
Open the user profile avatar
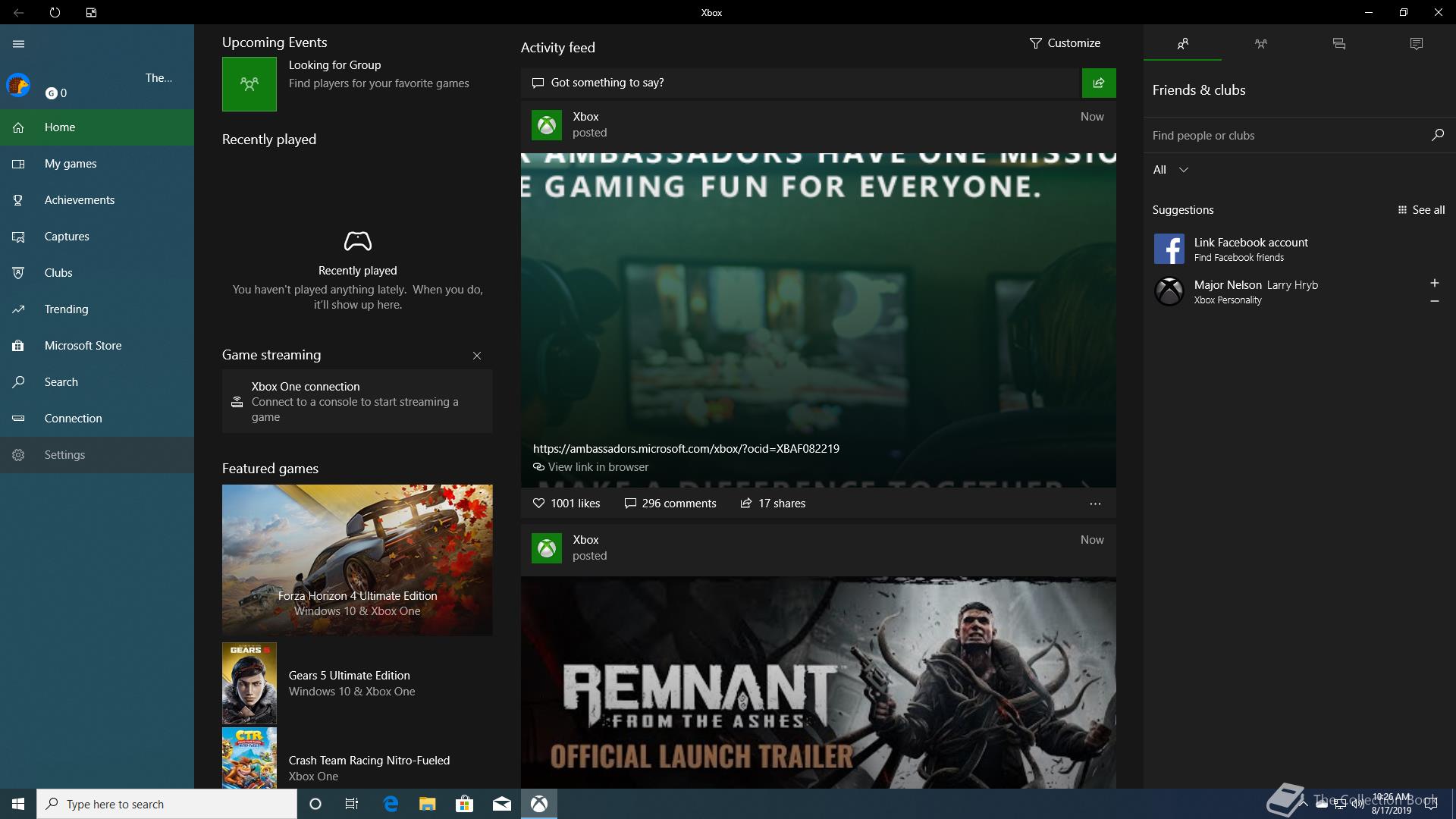[x=18, y=85]
